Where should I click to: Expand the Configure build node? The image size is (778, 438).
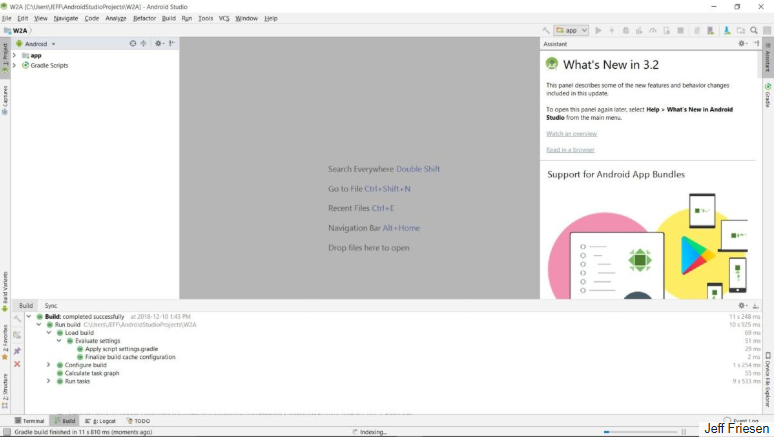pos(49,365)
